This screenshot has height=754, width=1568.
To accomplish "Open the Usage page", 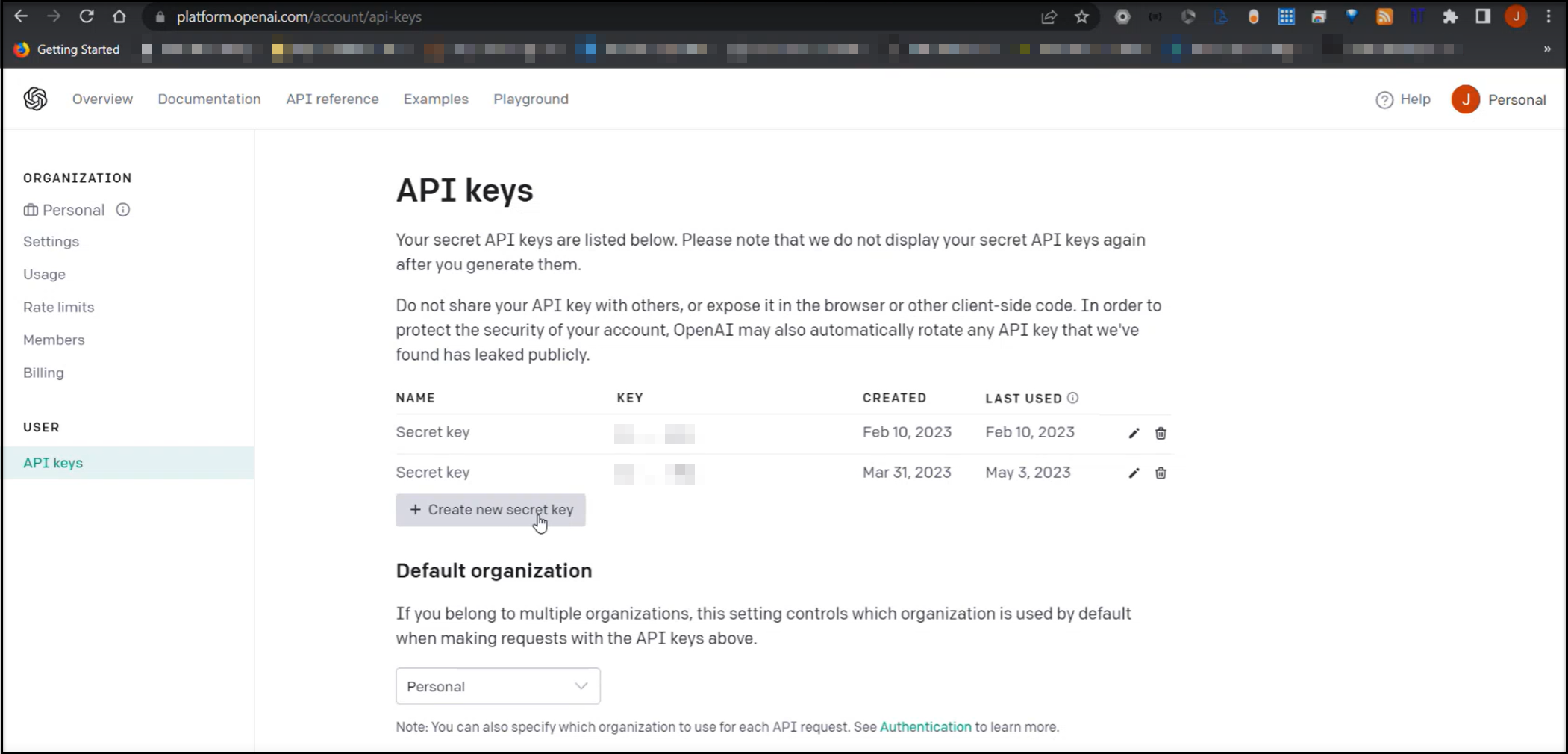I will 44,275.
